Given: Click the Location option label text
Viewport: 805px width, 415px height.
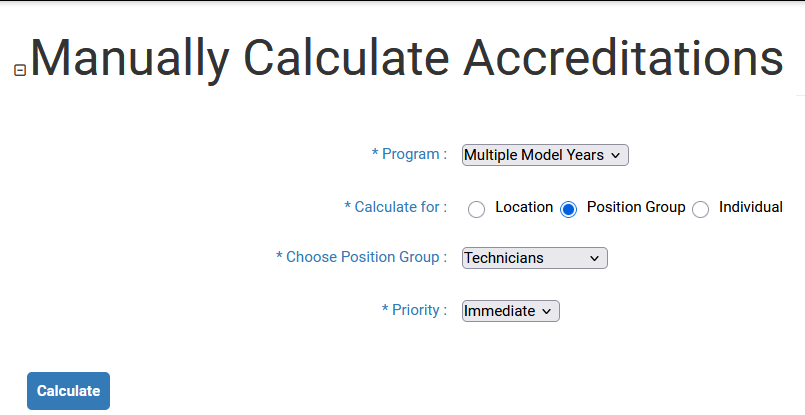Looking at the screenshot, I should click(524, 207).
